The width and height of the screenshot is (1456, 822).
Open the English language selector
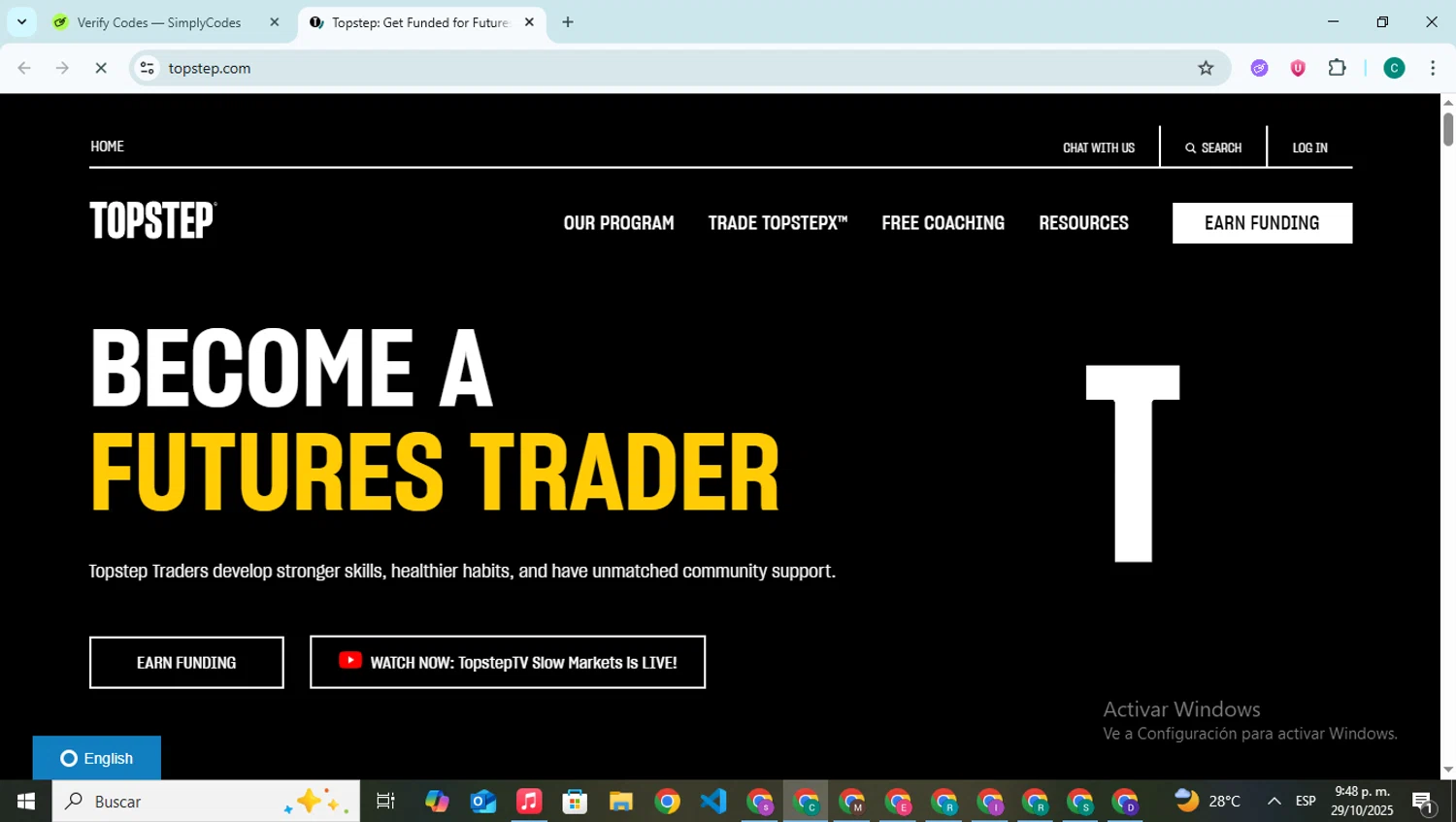coord(97,758)
